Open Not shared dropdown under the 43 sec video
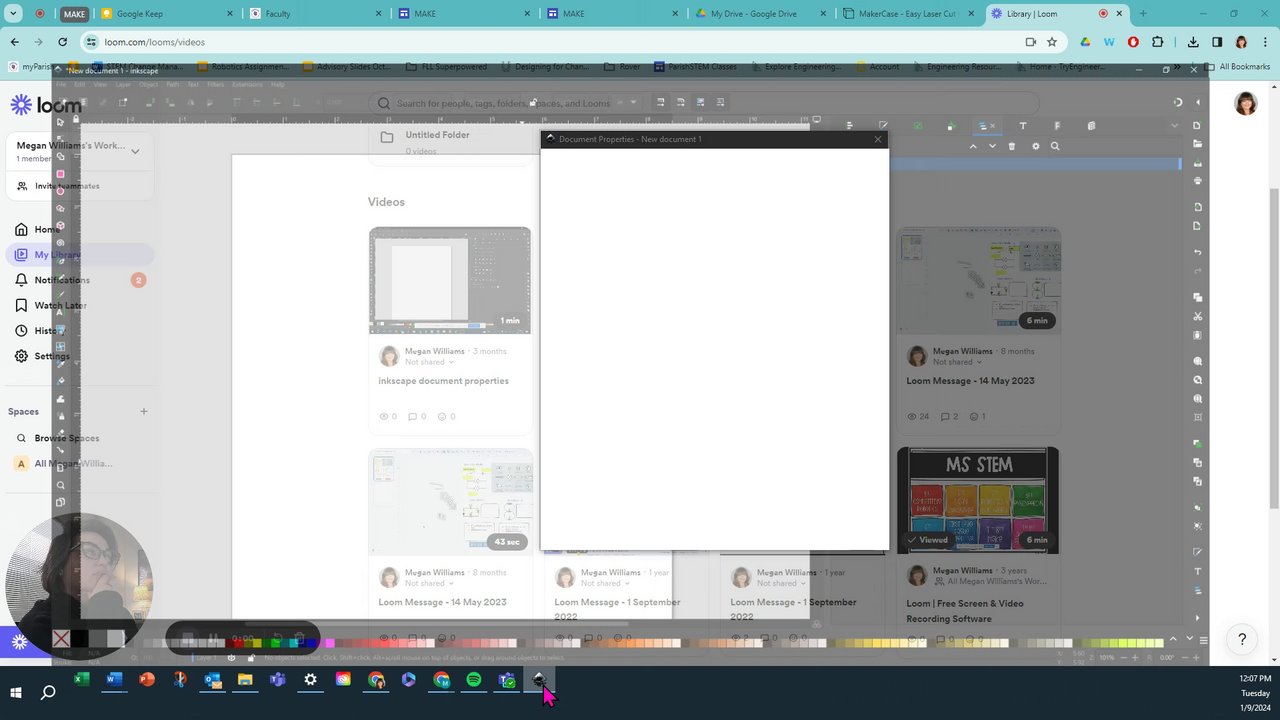1280x720 pixels. (428, 583)
